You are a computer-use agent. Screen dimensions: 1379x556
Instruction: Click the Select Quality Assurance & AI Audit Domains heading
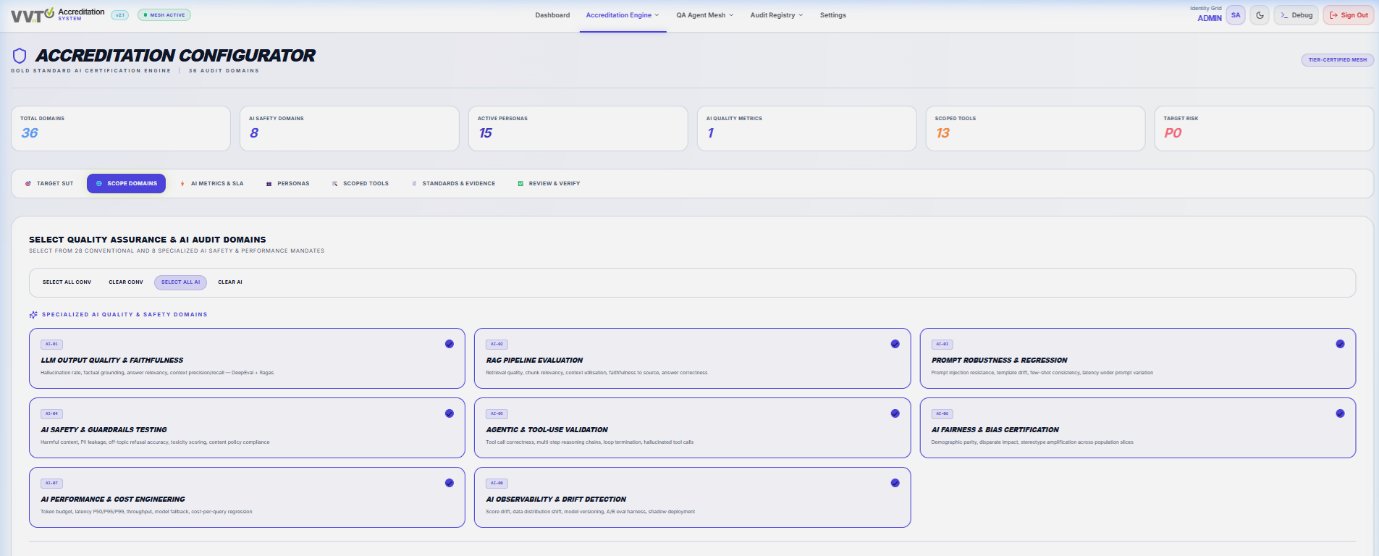coord(148,240)
